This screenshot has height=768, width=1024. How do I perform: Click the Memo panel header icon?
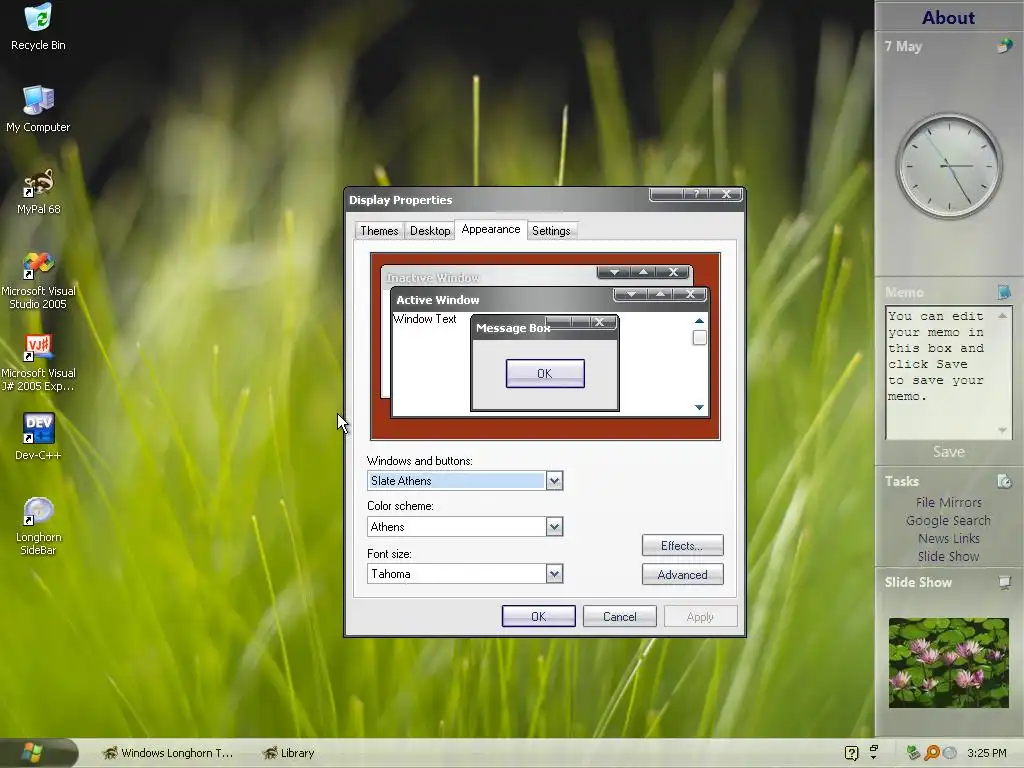(x=1004, y=292)
